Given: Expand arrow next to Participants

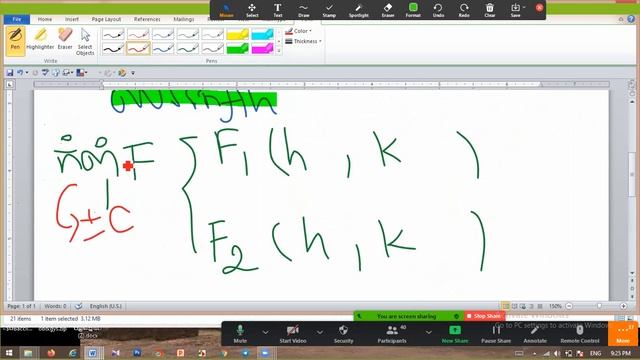Looking at the screenshot, I should pyautogui.click(x=429, y=332).
